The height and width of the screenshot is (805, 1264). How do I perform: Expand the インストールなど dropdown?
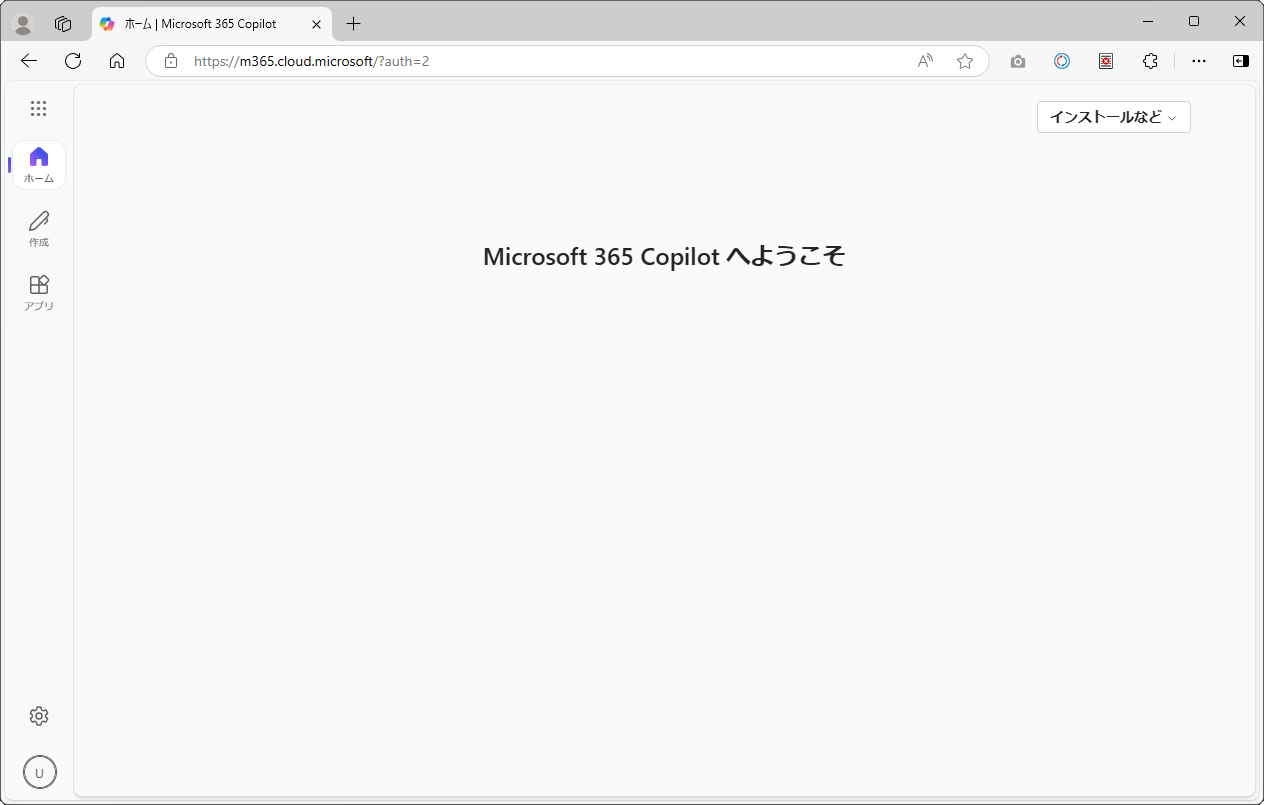[1113, 117]
